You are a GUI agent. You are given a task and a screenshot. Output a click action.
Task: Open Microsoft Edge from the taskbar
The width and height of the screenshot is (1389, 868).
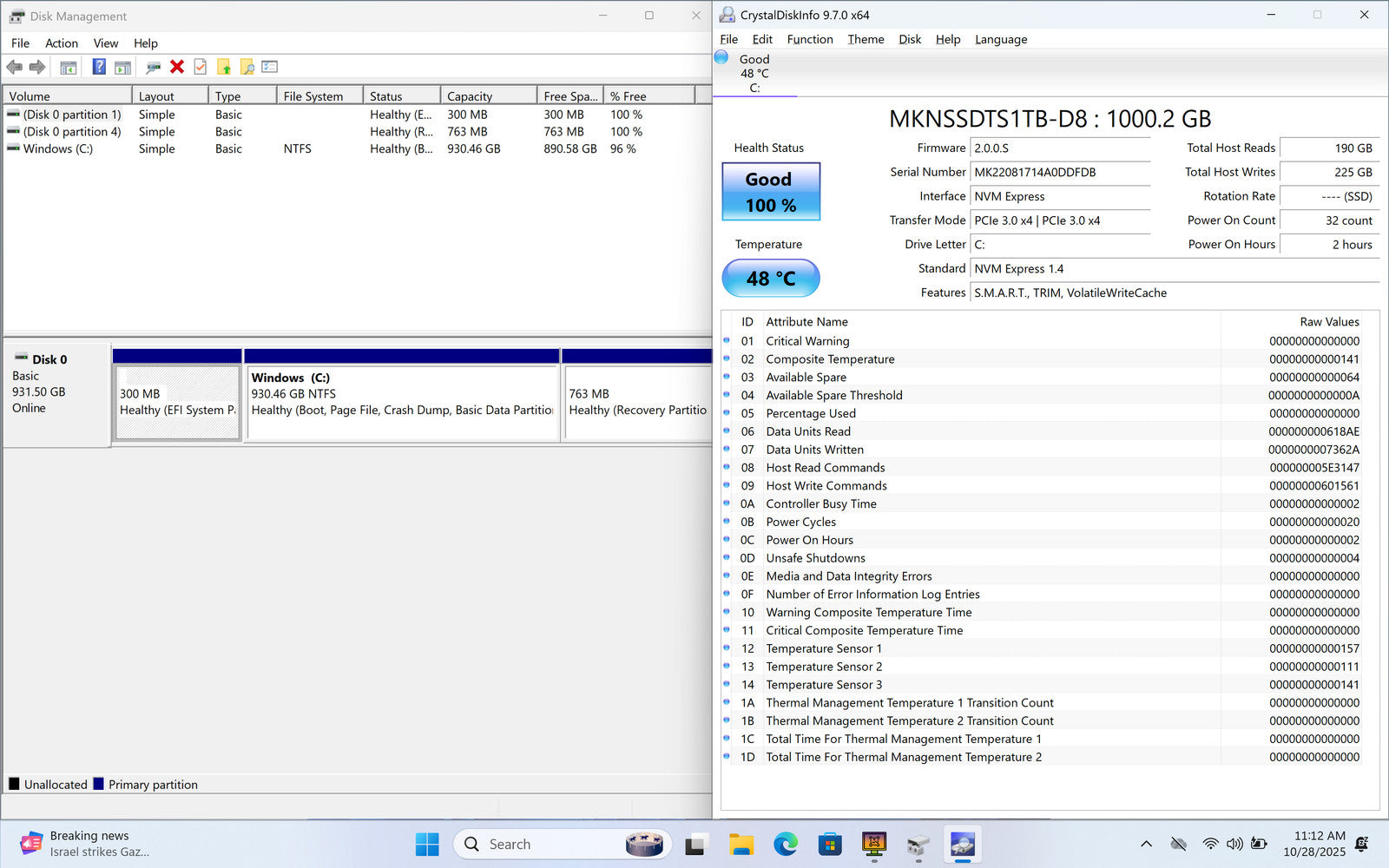click(x=786, y=844)
